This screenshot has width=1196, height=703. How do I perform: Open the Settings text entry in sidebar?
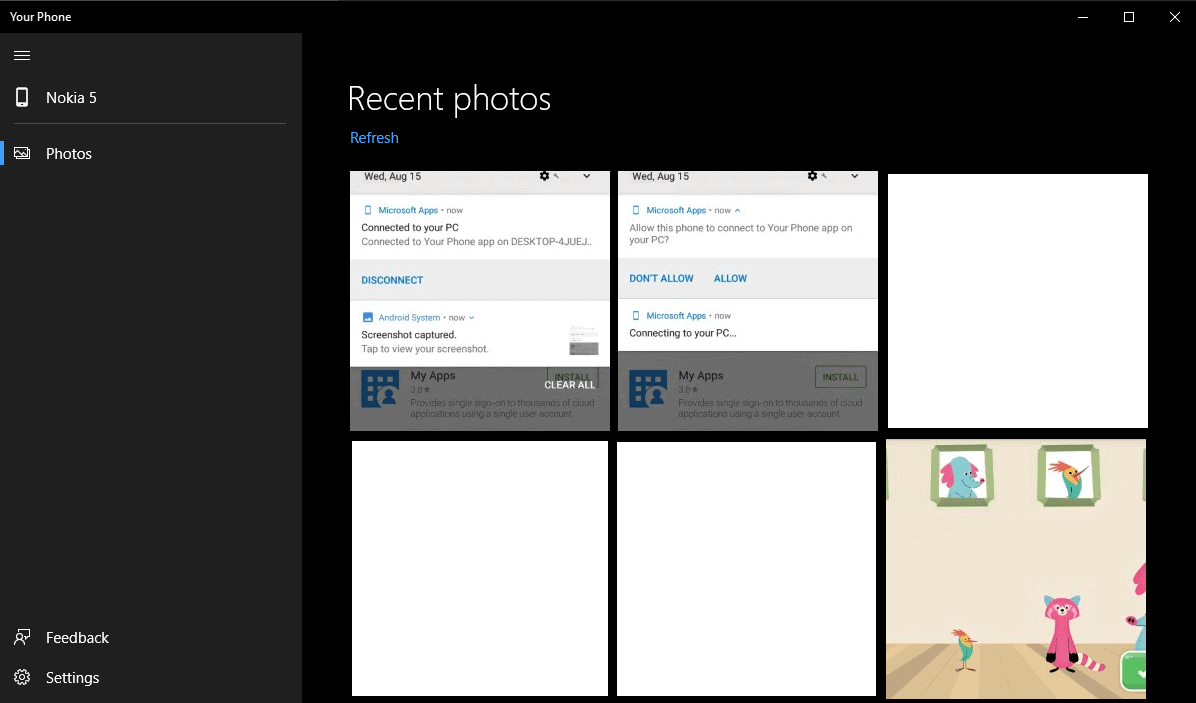pyautogui.click(x=72, y=678)
